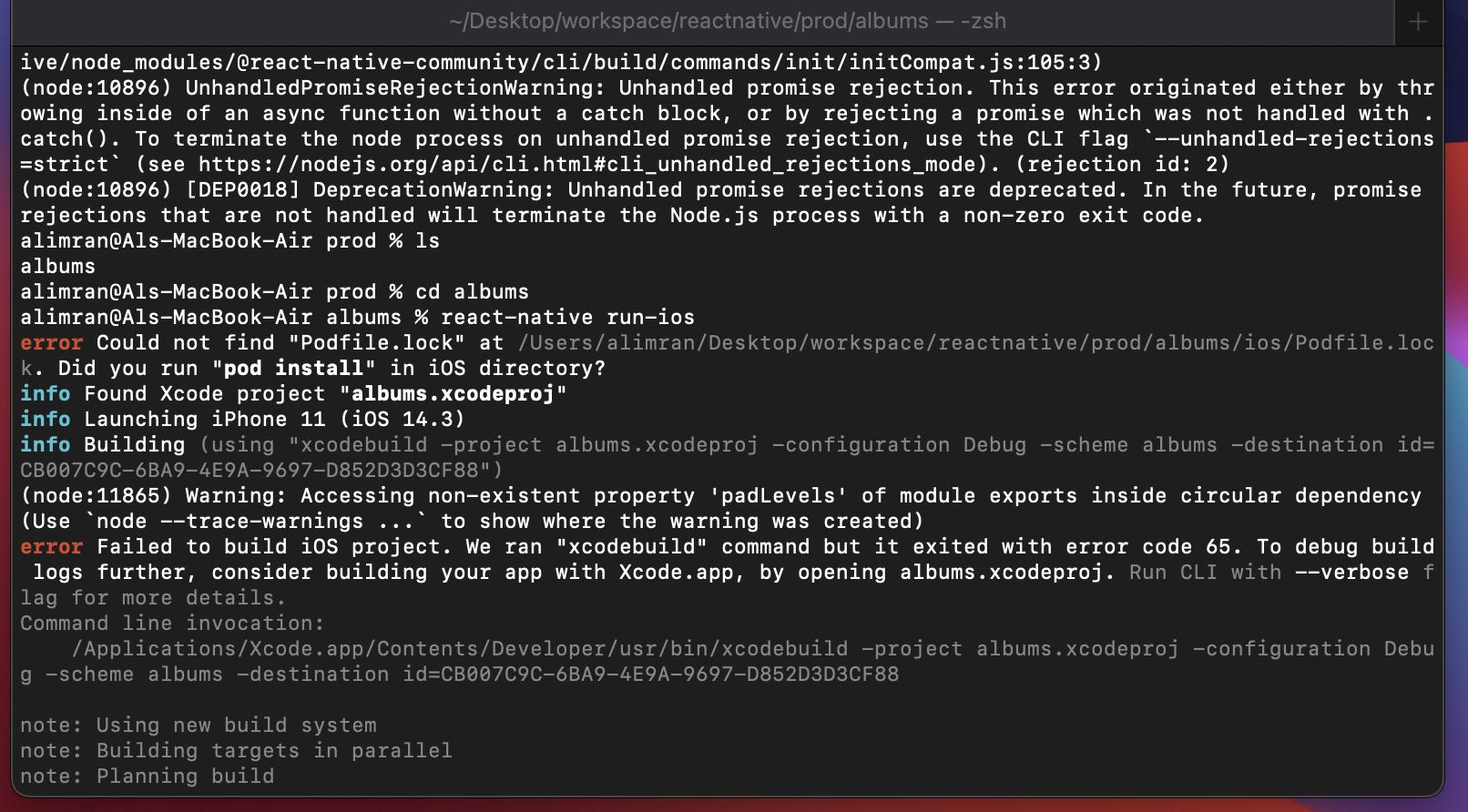Click the "note: Using new build system" line
The width and height of the screenshot is (1468, 812).
pos(198,726)
